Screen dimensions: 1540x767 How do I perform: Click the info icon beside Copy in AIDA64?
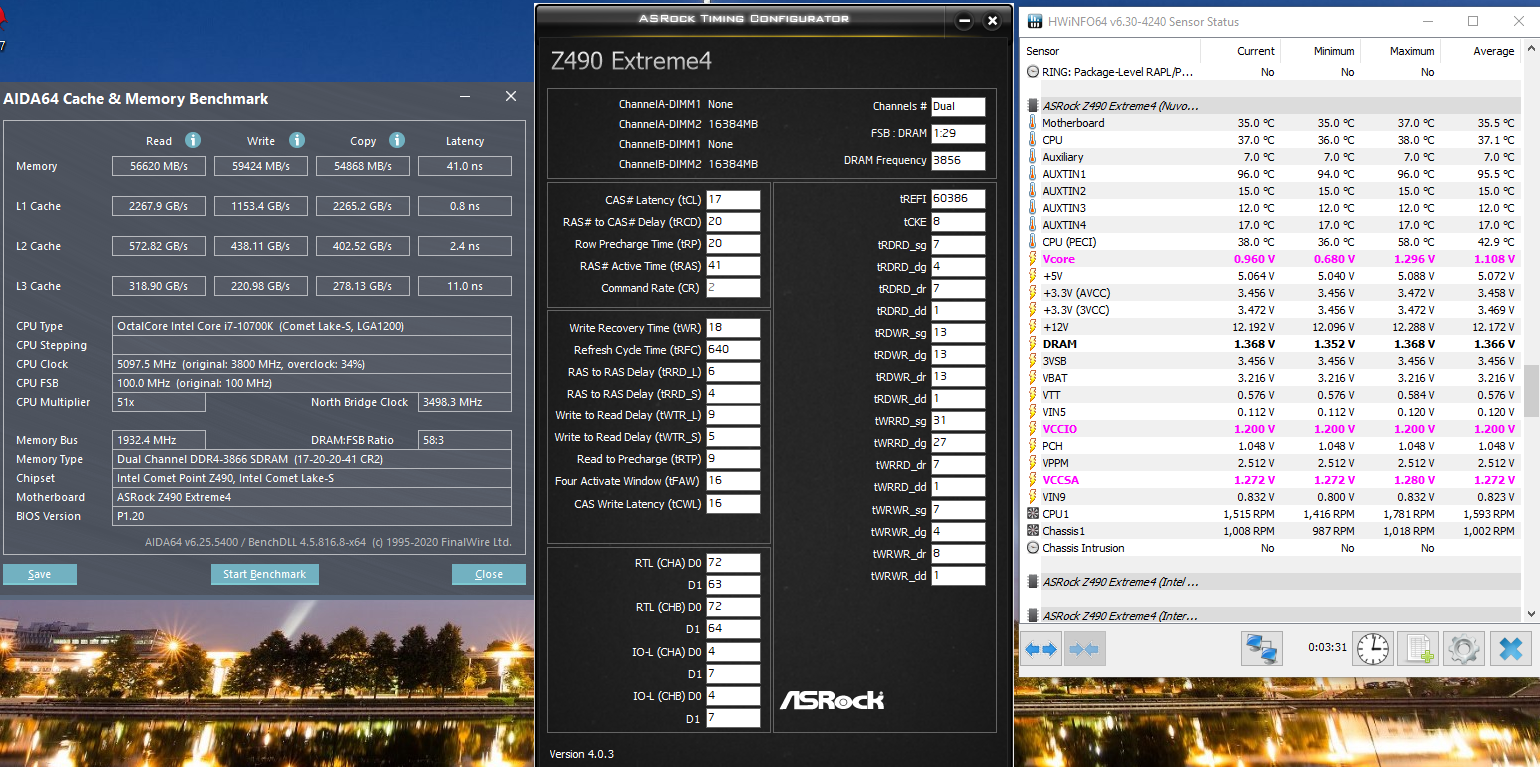pyautogui.click(x=397, y=141)
